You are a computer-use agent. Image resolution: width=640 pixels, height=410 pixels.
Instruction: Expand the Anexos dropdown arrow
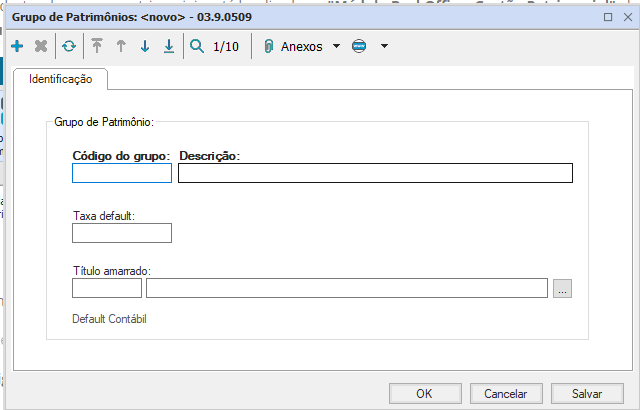pyautogui.click(x=336, y=46)
